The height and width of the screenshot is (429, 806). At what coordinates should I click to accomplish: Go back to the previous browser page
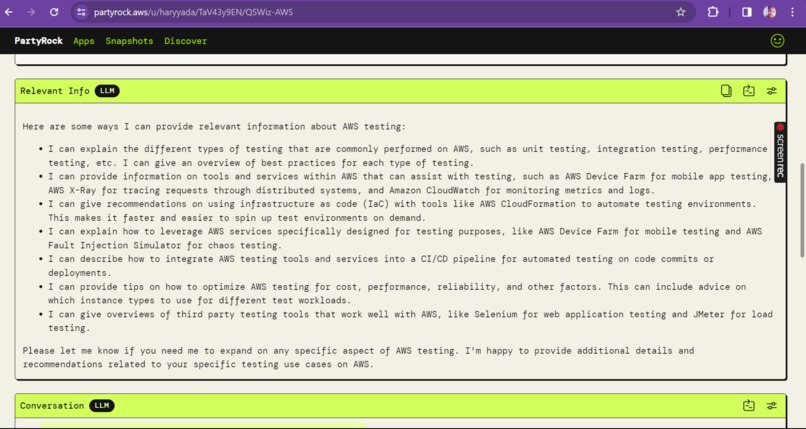[9, 12]
